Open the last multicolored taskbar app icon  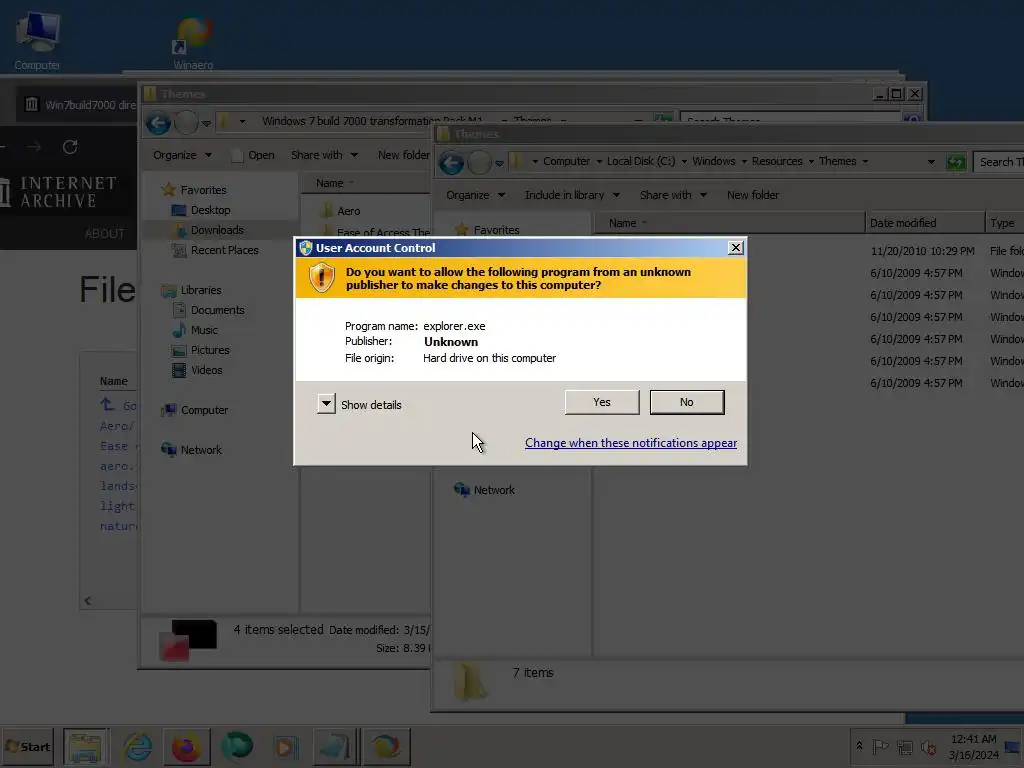pyautogui.click(x=387, y=746)
